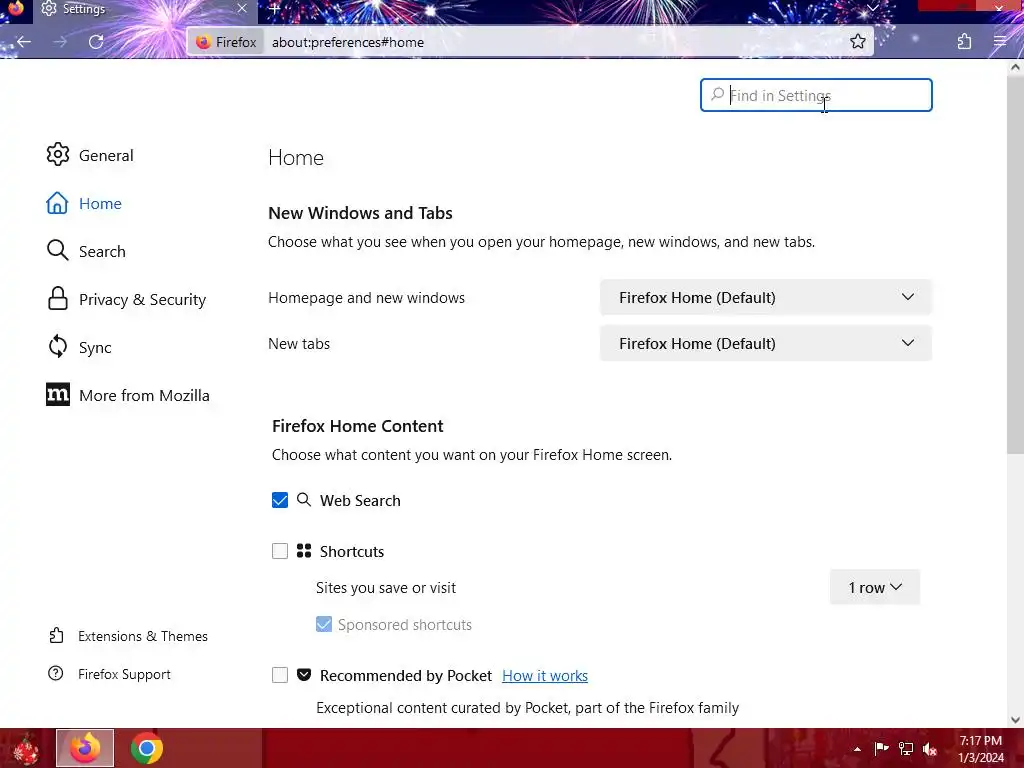
Task: Open Privacy & Security settings
Action: (126, 299)
